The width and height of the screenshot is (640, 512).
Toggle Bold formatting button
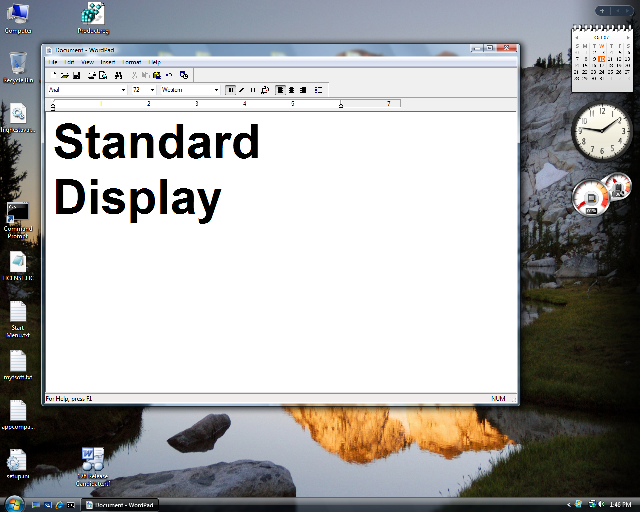[231, 90]
